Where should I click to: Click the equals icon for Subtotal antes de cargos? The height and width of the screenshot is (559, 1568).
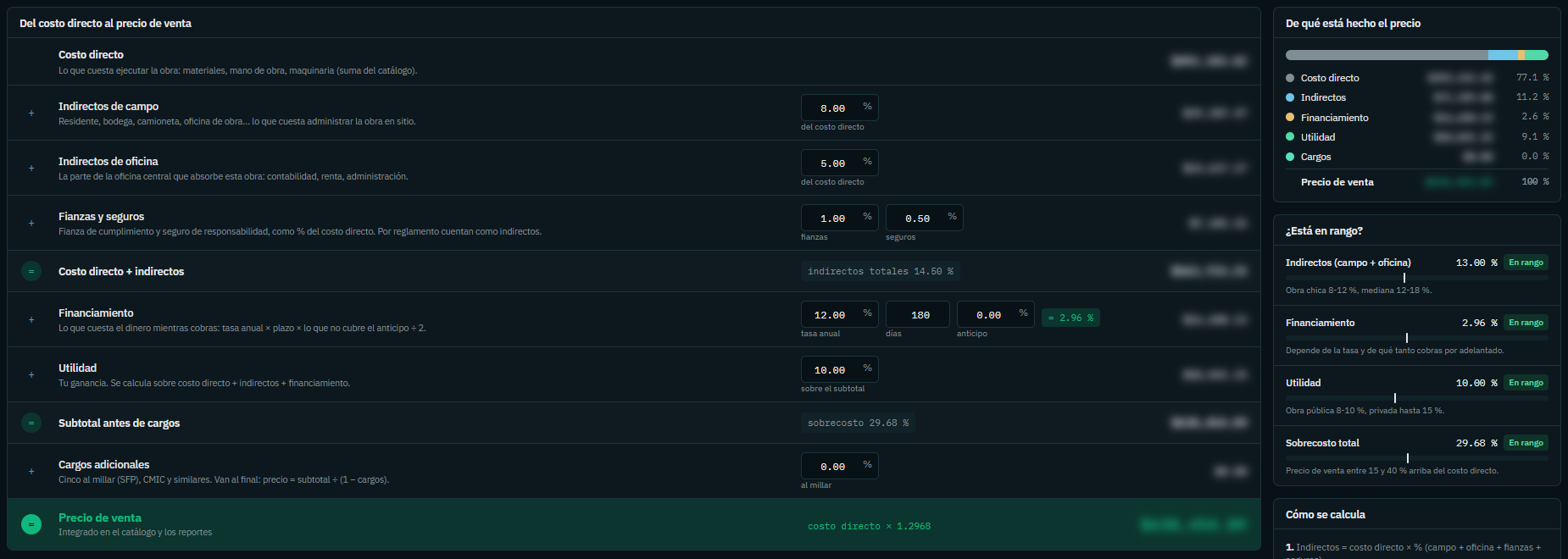31,423
